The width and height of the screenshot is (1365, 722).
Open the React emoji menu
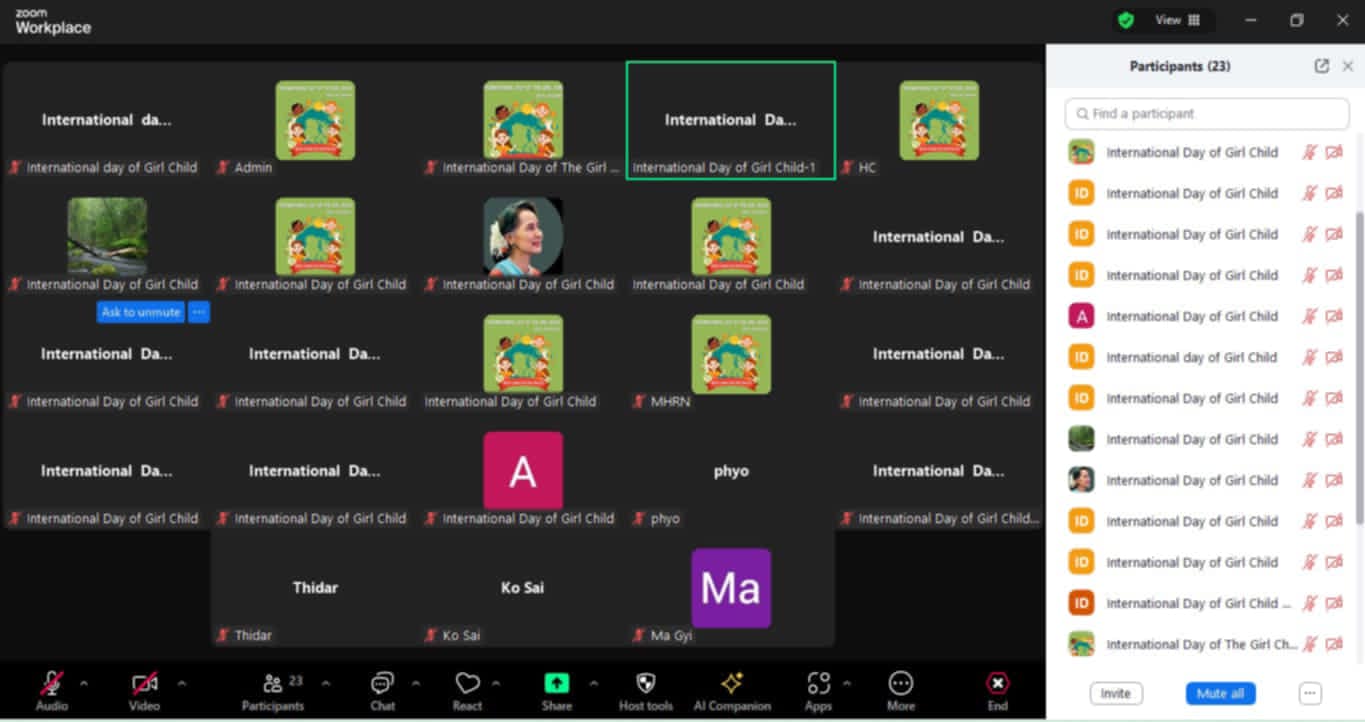[467, 684]
